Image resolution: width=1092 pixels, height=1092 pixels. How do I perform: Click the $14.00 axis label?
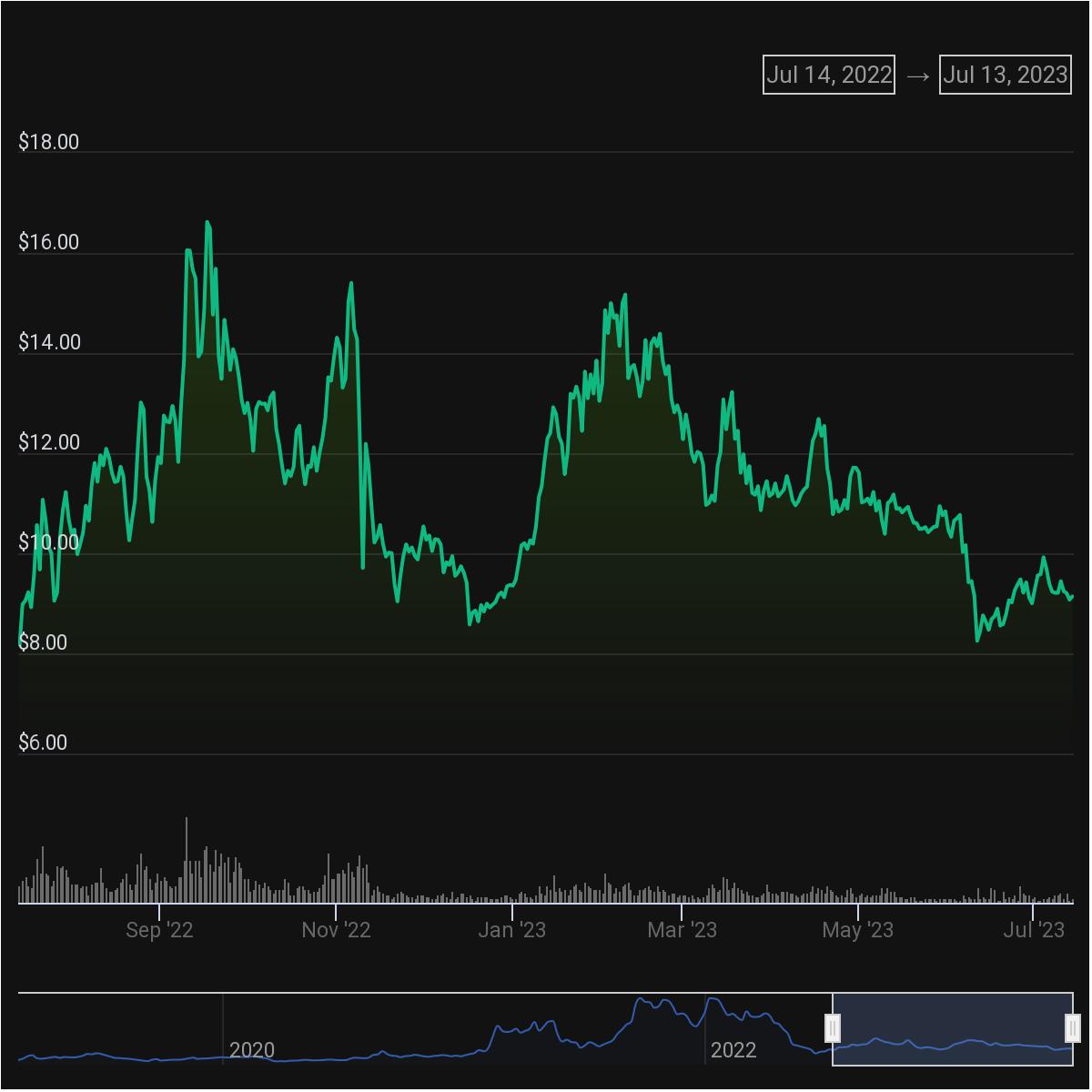point(48,342)
